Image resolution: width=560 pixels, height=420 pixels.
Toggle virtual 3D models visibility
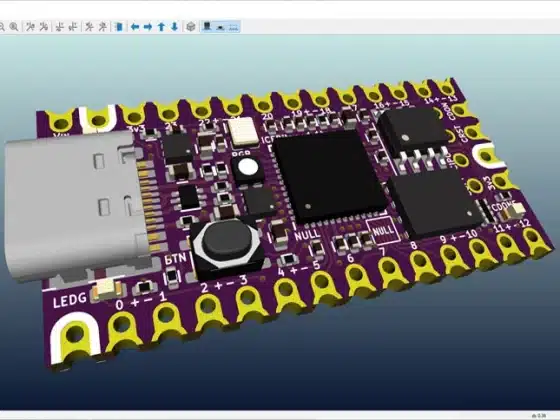(234, 27)
